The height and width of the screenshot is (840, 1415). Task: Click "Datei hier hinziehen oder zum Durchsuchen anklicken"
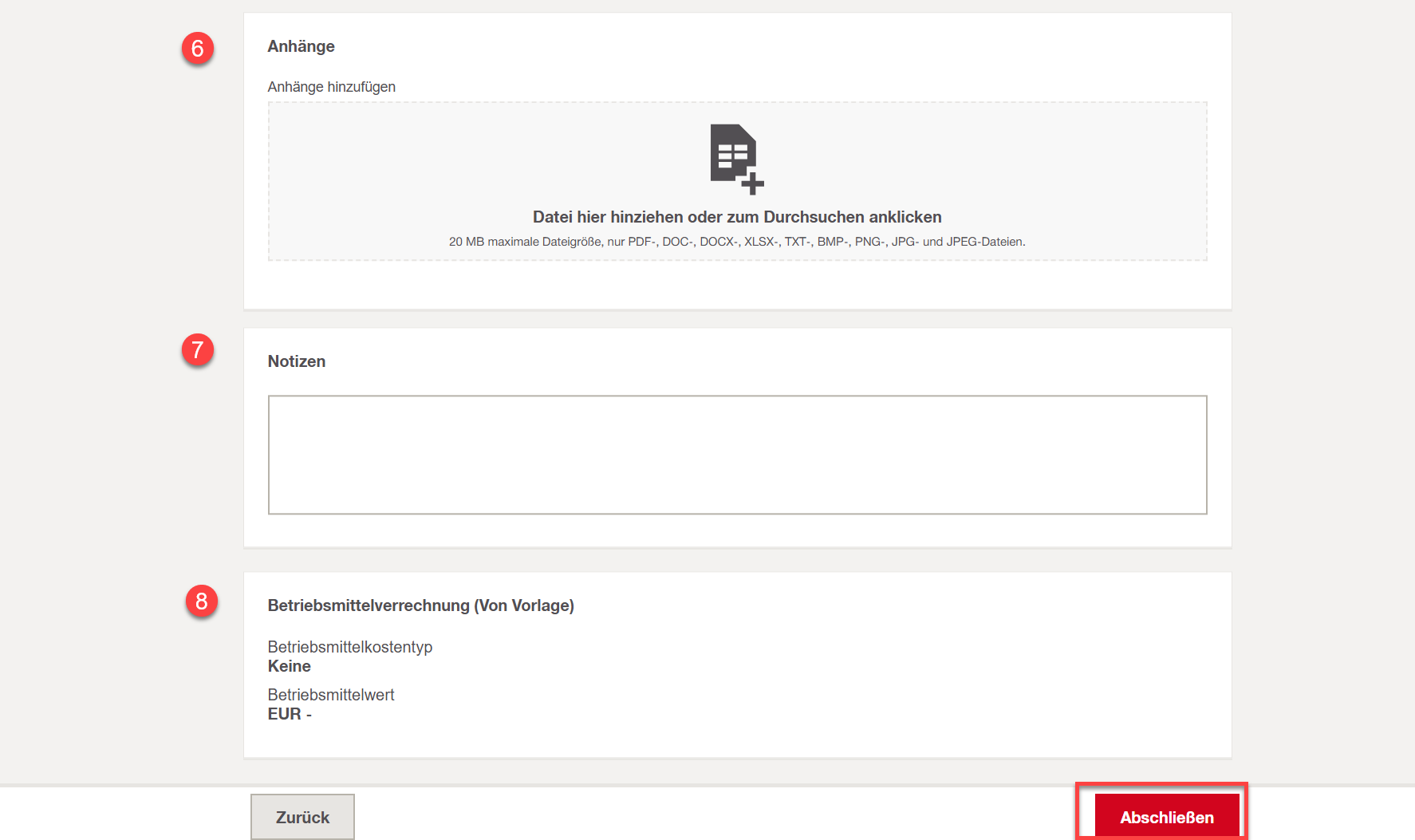point(737,217)
